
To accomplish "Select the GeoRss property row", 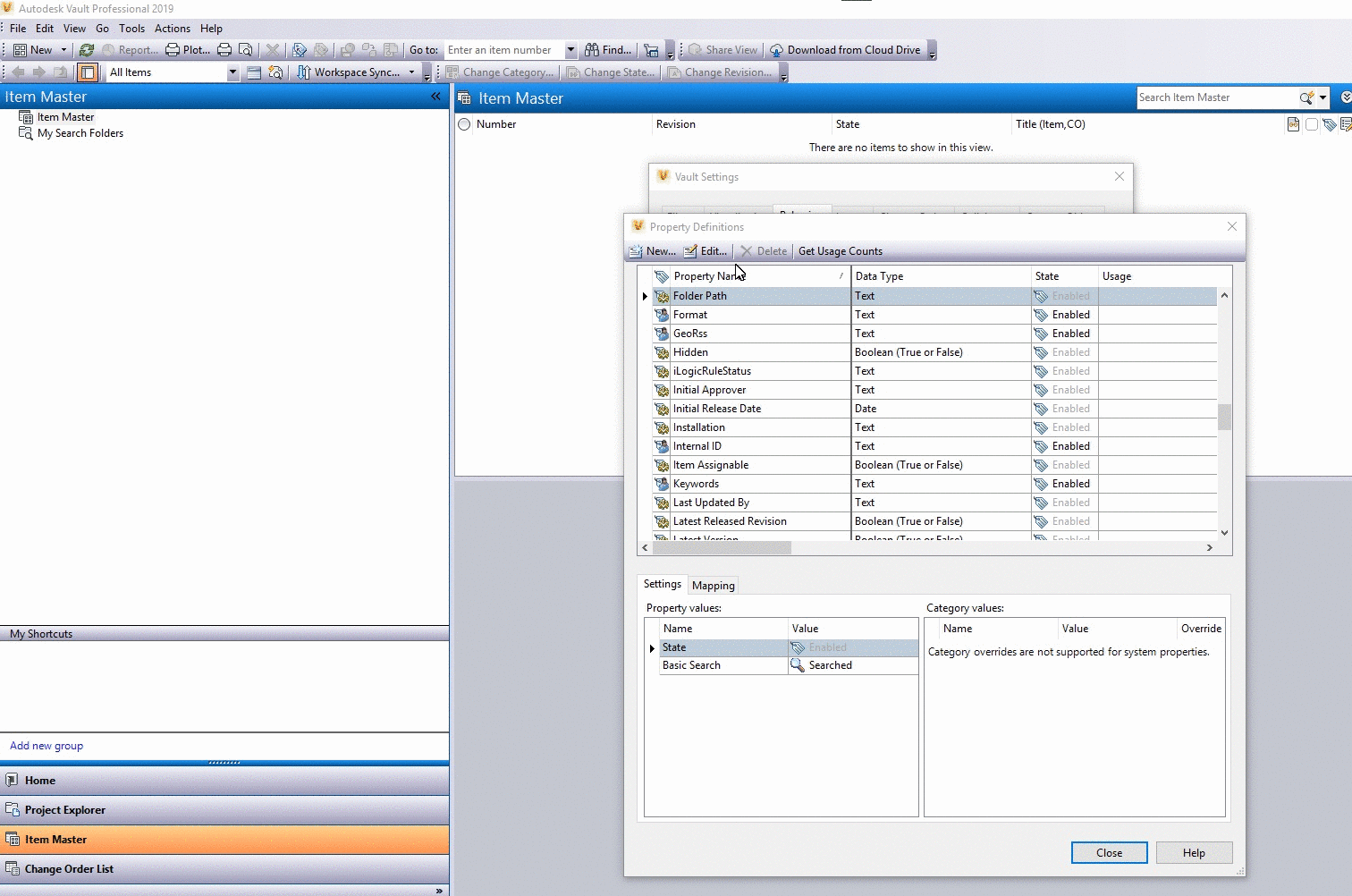I will pos(934,334).
